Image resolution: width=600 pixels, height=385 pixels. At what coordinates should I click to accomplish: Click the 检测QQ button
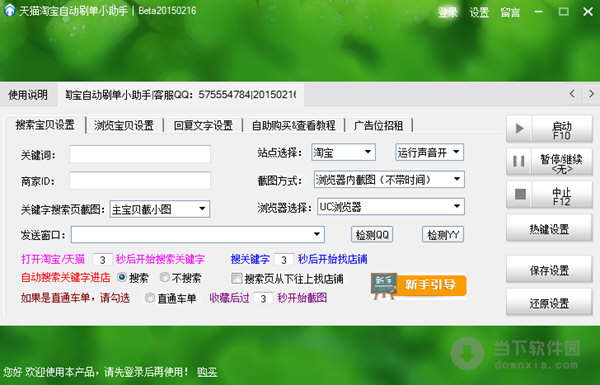[372, 235]
